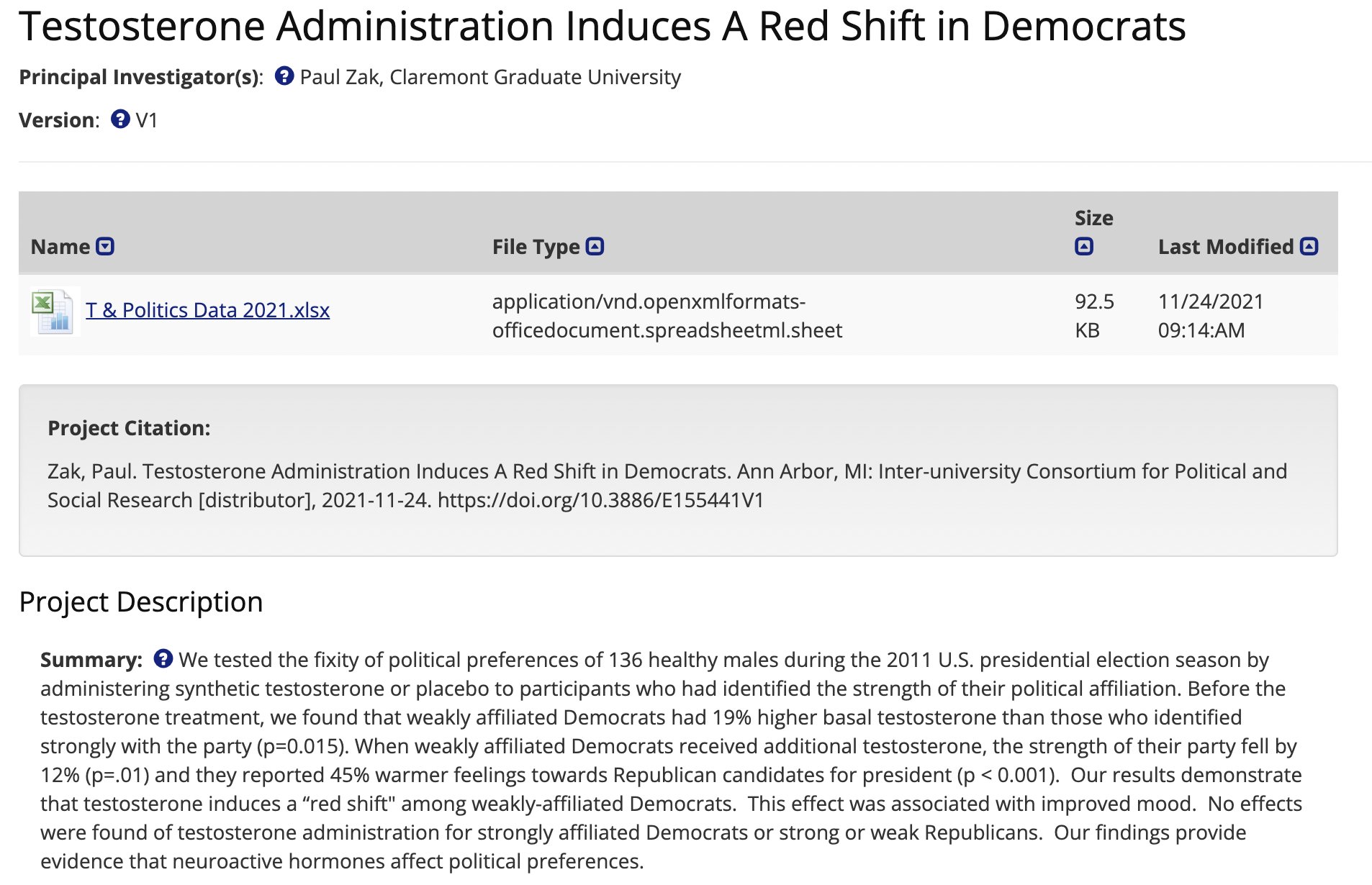Viewport: 1372px width, 885px height.
Task: Open the help icon beside Summary
Action: point(163,658)
